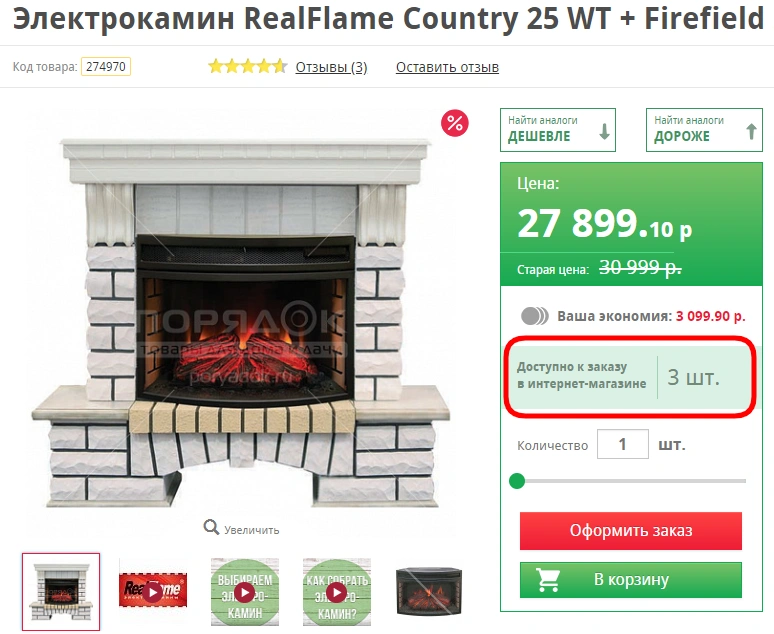Click the down arrow on Найти аналоги дешевле
The height and width of the screenshot is (634, 774).
pyautogui.click(x=604, y=131)
